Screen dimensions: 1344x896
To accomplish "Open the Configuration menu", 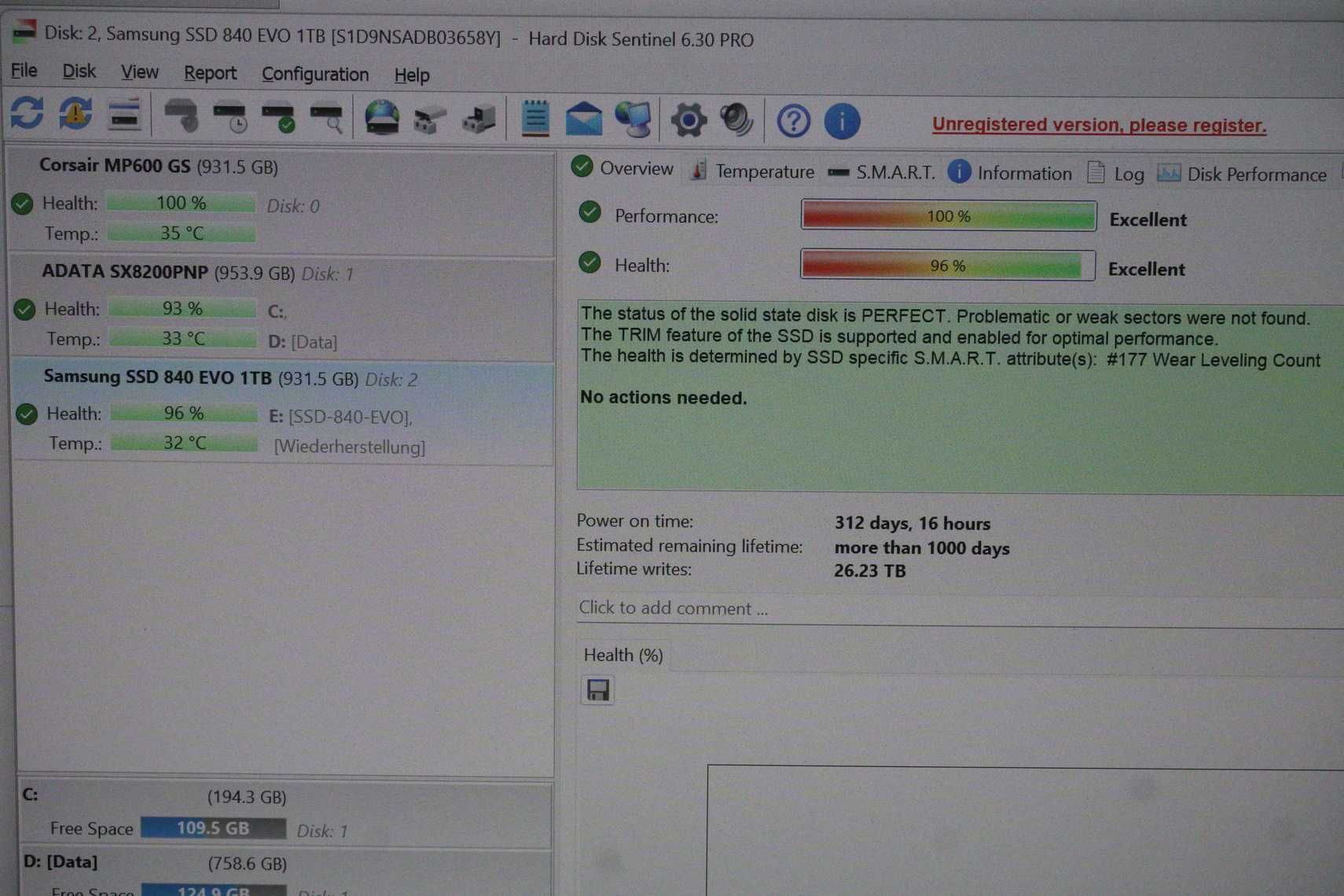I will 315,74.
